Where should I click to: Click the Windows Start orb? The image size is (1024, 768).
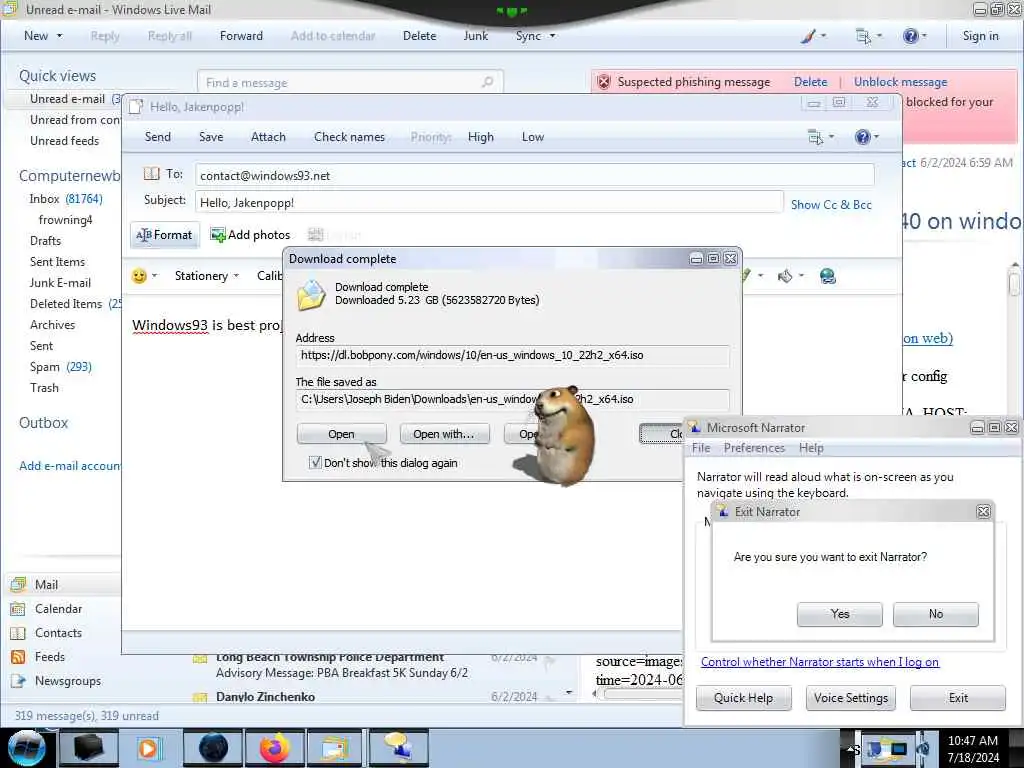click(x=27, y=748)
